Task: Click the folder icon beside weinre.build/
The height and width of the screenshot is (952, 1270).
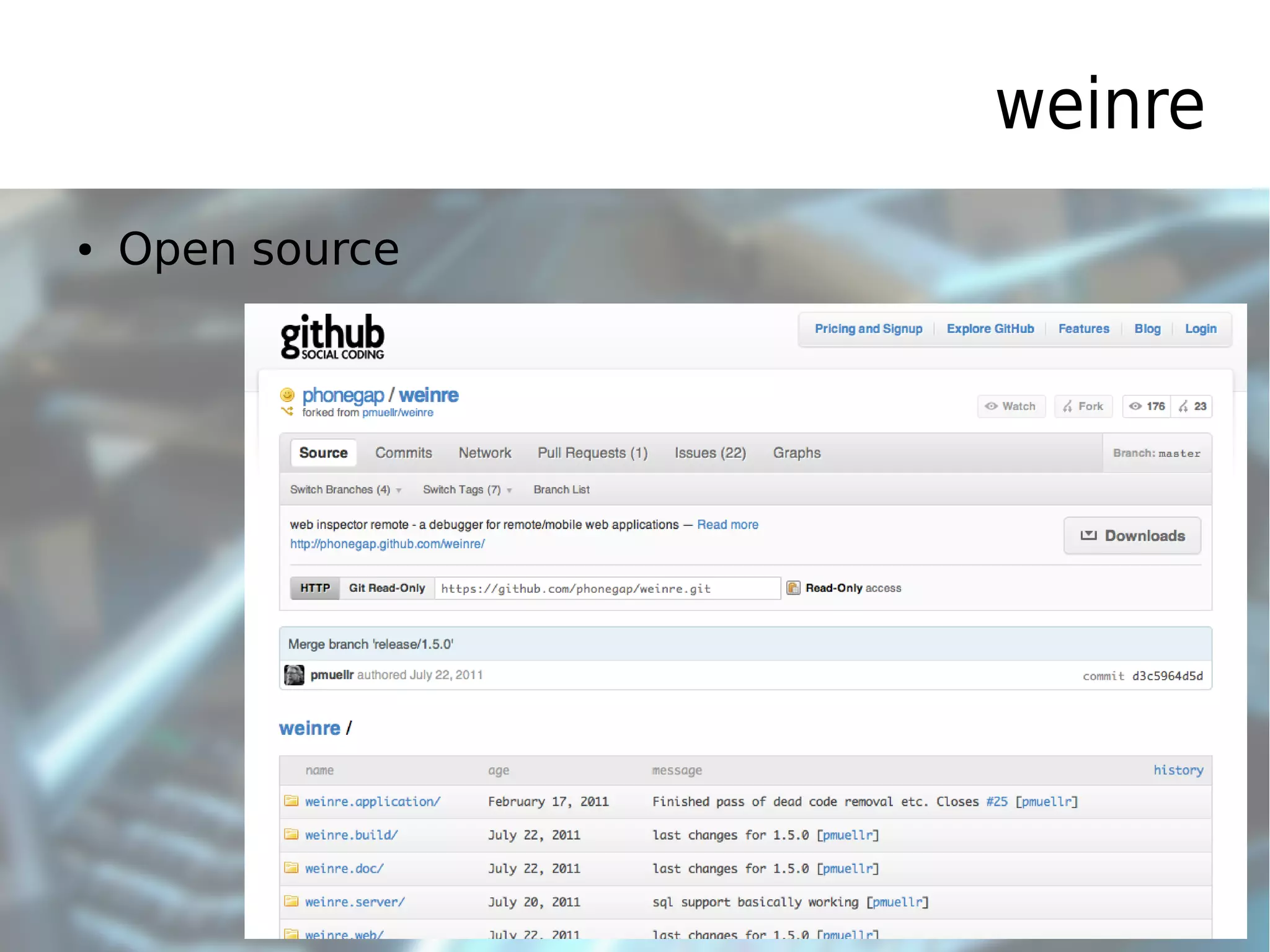Action: click(x=291, y=834)
